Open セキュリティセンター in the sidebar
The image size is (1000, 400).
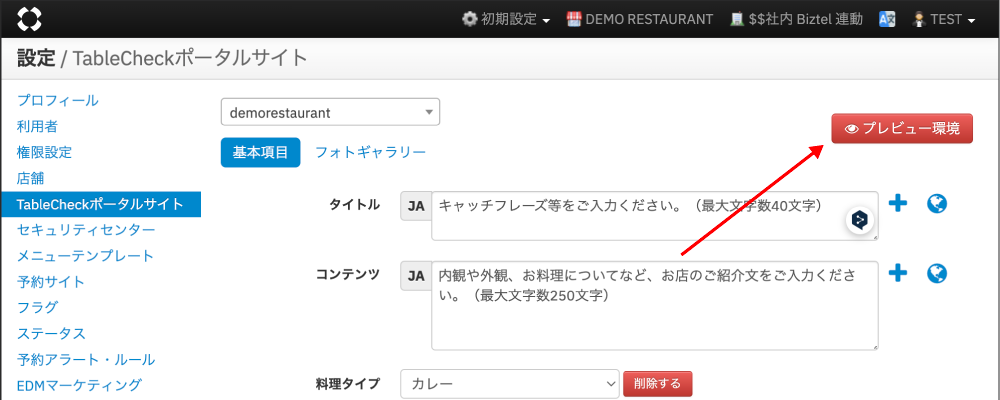coord(86,230)
